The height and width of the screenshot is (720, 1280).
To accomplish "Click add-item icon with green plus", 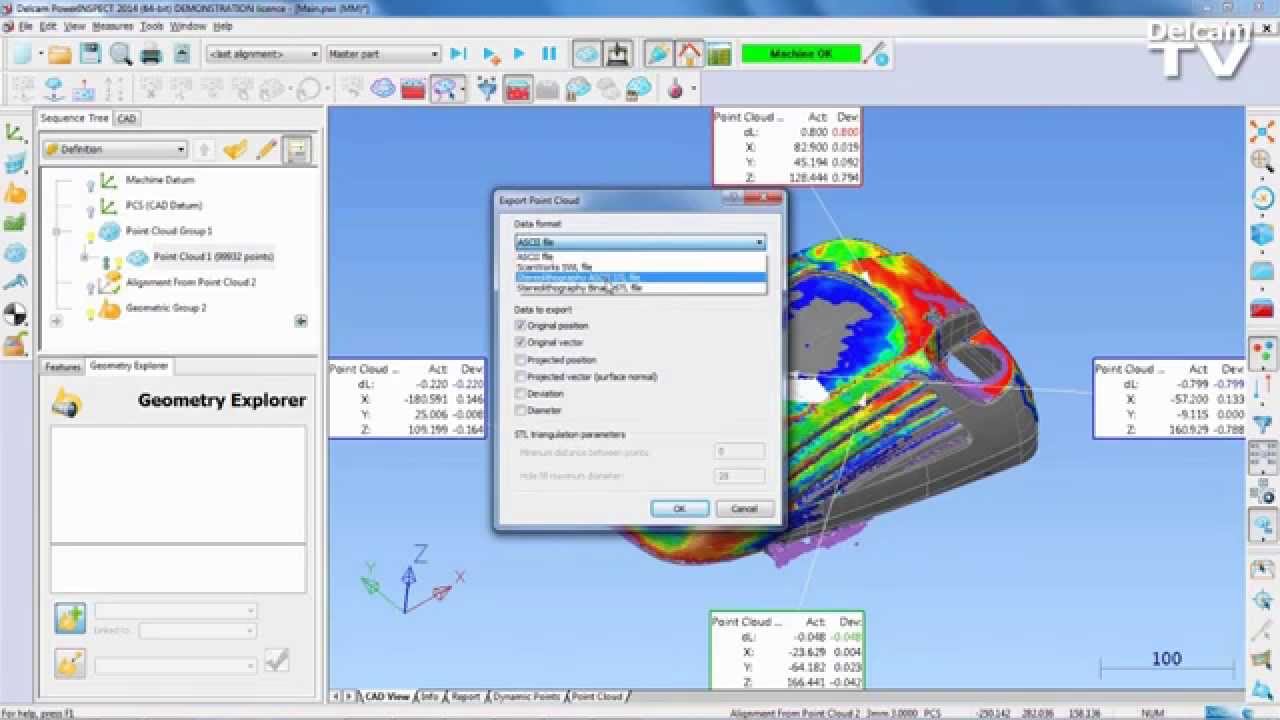I will tap(70, 618).
